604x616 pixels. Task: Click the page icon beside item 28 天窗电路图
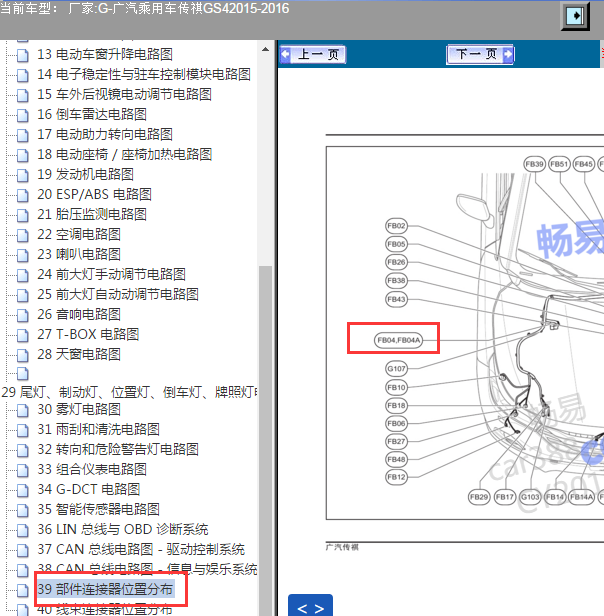coord(23,356)
